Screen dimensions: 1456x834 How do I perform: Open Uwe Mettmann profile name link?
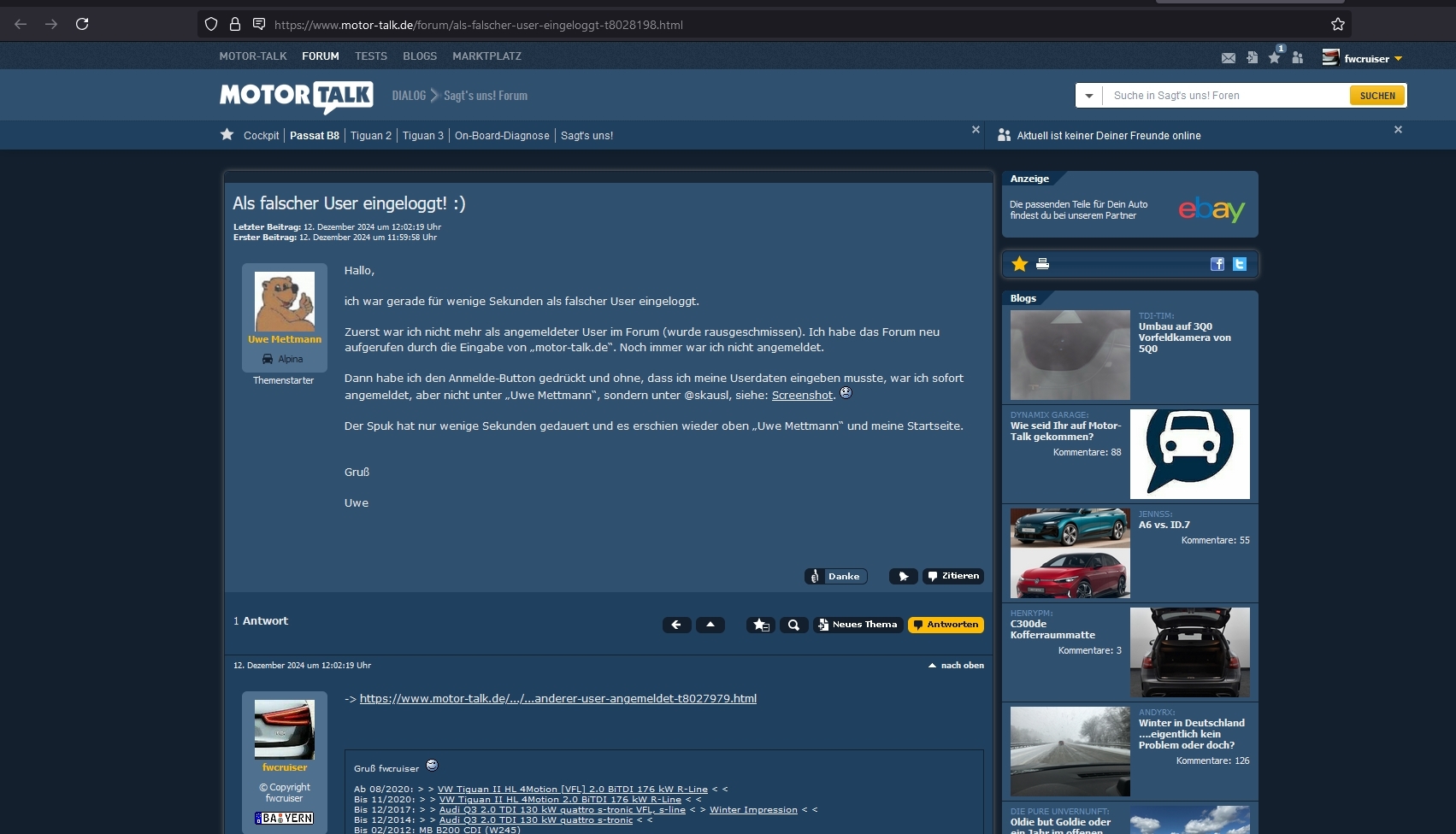[x=285, y=339]
